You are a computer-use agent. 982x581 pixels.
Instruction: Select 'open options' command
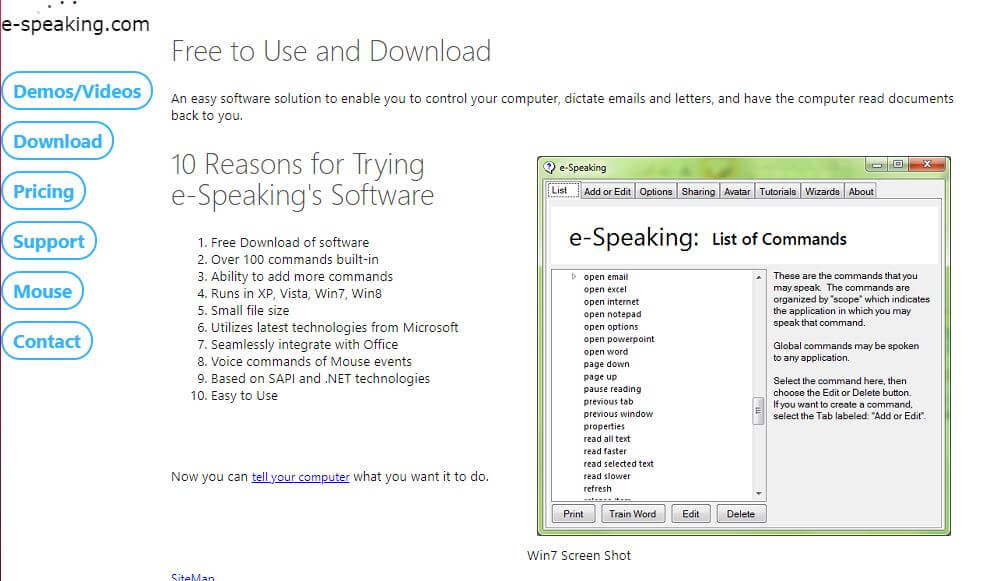tap(611, 327)
